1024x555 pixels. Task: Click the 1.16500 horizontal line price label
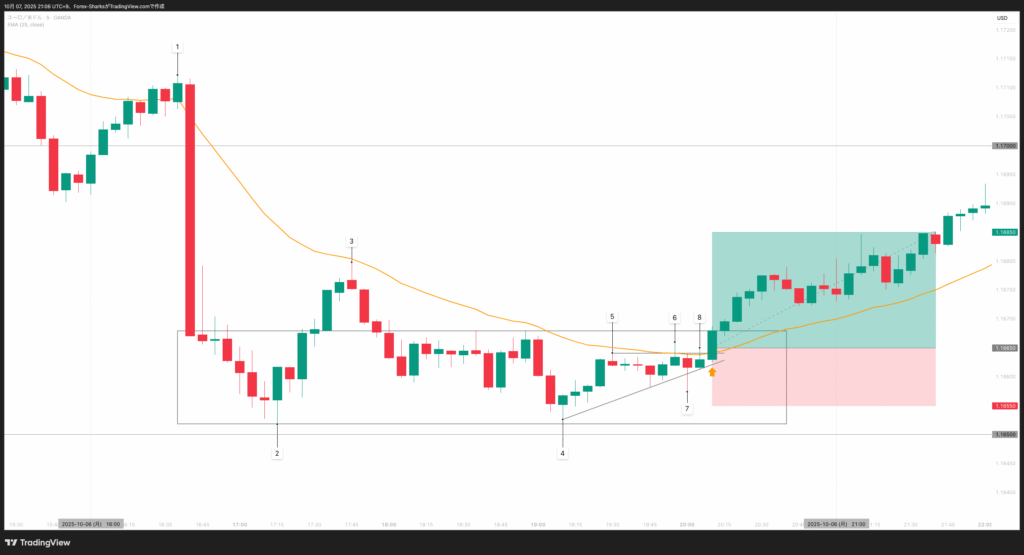coord(1004,435)
